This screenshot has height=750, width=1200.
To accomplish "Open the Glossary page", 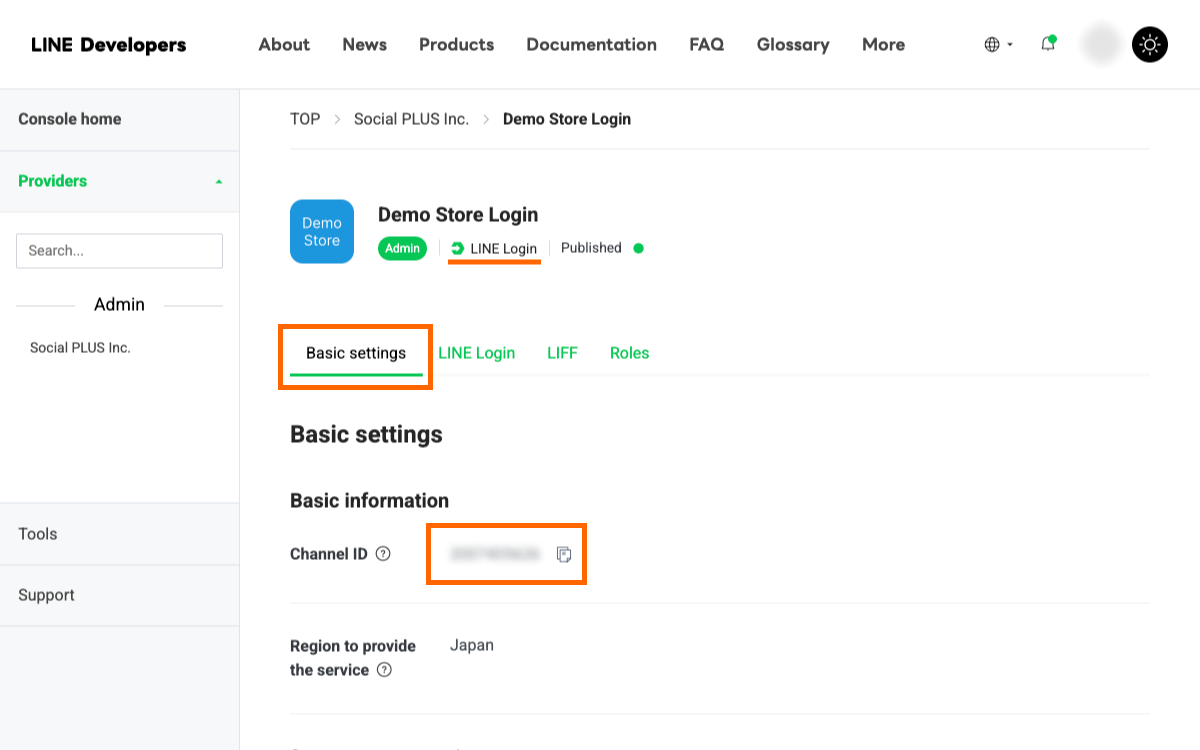I will 793,45.
